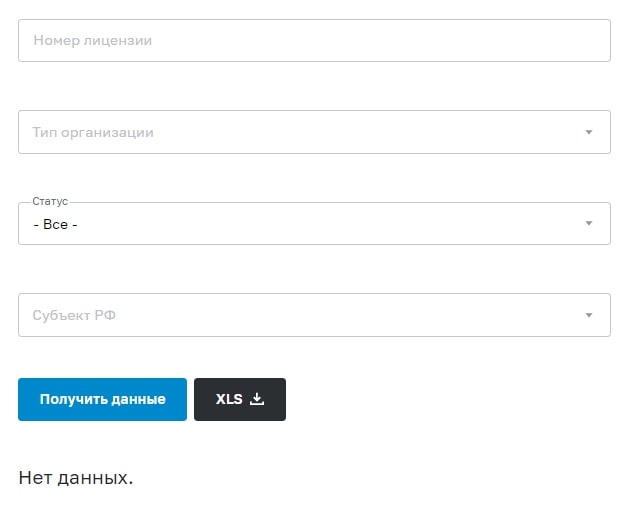Expand the Статус selector
The height and width of the screenshot is (508, 633).
point(314,223)
